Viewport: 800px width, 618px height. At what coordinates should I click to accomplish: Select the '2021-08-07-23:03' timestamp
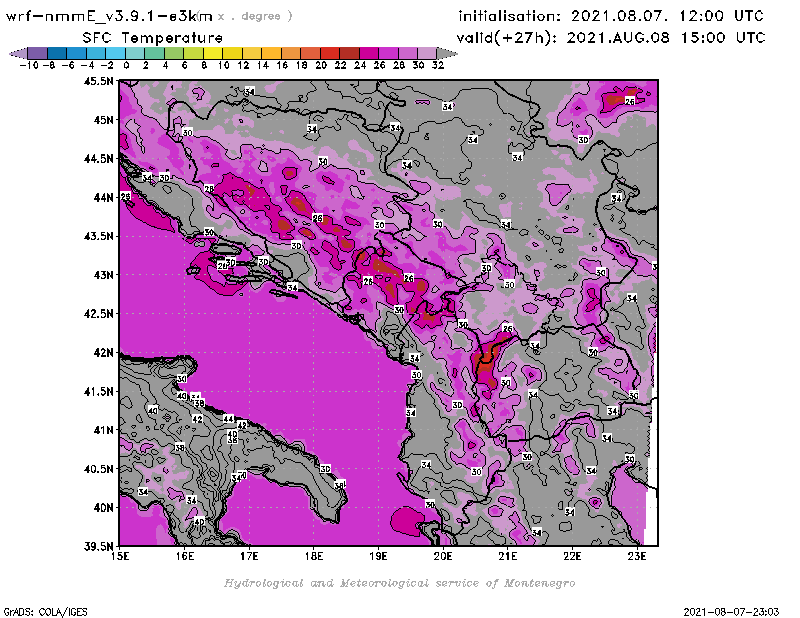pyautogui.click(x=731, y=612)
